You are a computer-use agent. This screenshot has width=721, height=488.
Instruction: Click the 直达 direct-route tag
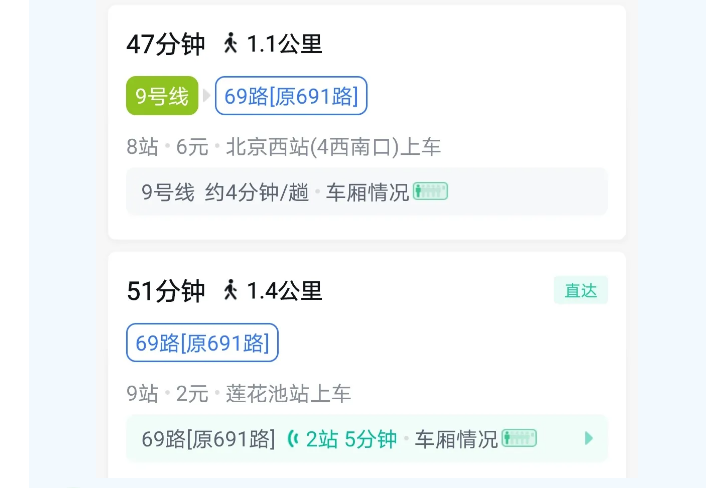(x=580, y=290)
